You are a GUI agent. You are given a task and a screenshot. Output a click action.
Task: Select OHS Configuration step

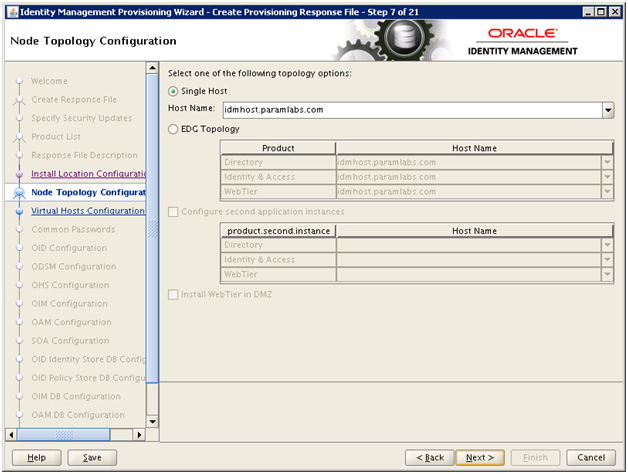tap(70, 285)
